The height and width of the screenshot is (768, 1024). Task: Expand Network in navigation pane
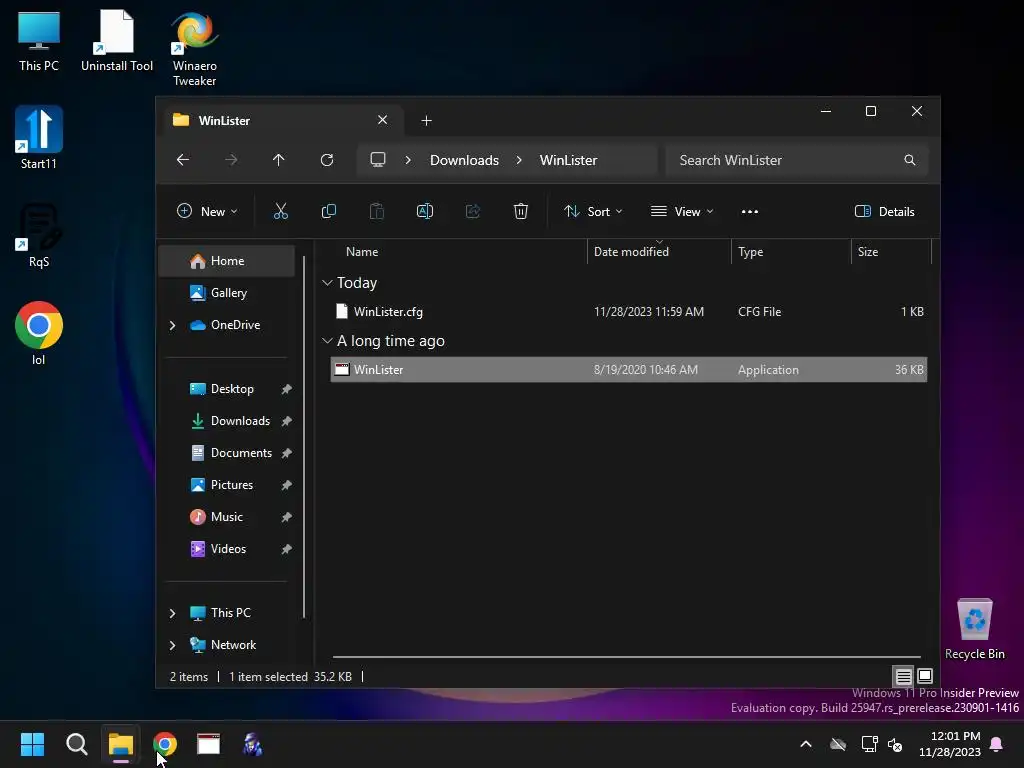172,645
